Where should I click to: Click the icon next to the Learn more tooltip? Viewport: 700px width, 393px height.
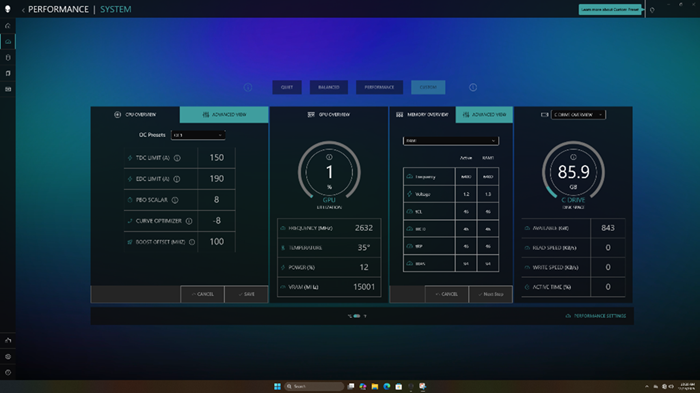click(652, 10)
